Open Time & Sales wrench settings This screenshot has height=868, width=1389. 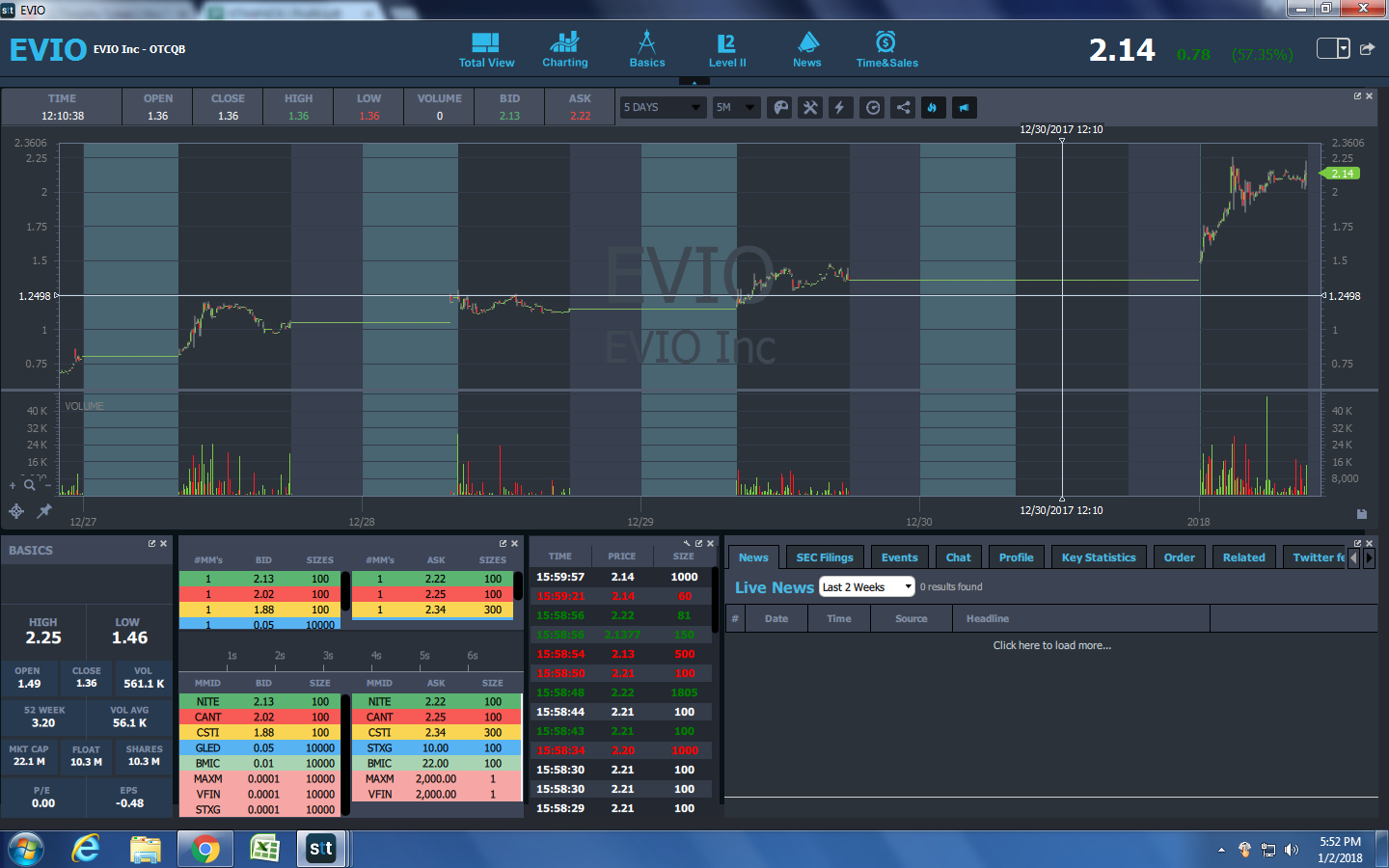[687, 543]
